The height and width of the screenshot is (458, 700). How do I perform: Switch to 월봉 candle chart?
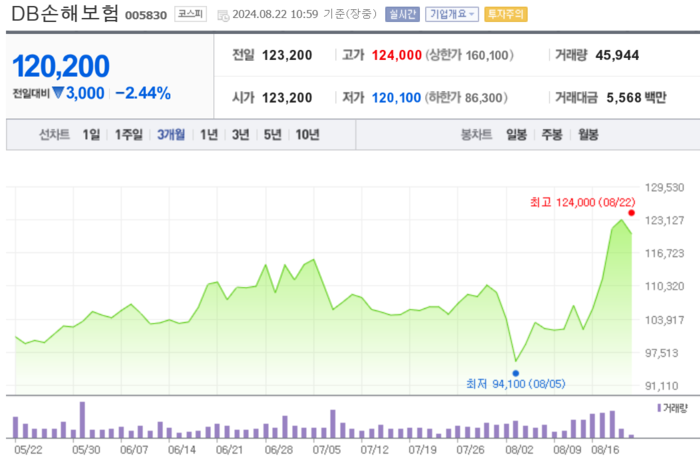coord(588,134)
